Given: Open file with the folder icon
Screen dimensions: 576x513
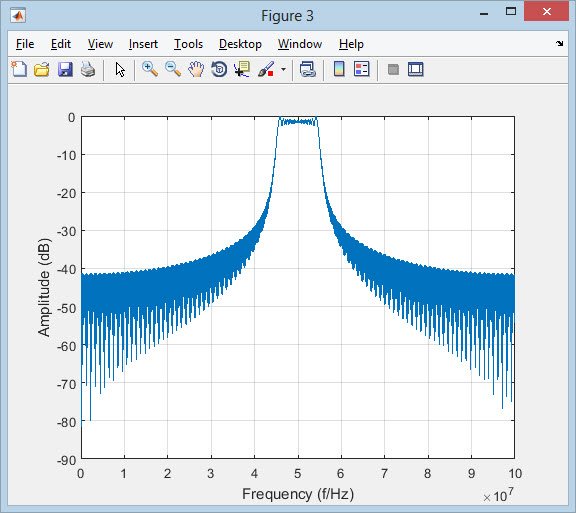Looking at the screenshot, I should pos(42,69).
